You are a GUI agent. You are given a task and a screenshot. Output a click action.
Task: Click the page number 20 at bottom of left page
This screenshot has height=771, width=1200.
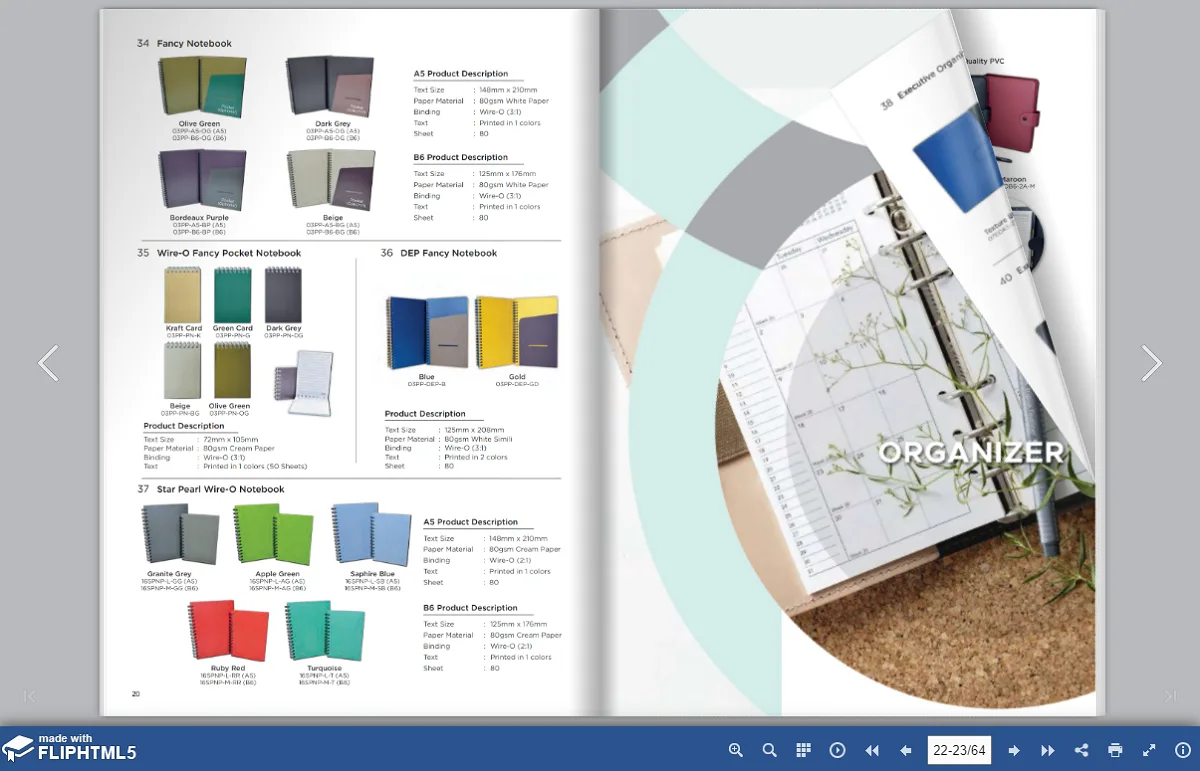point(136,693)
